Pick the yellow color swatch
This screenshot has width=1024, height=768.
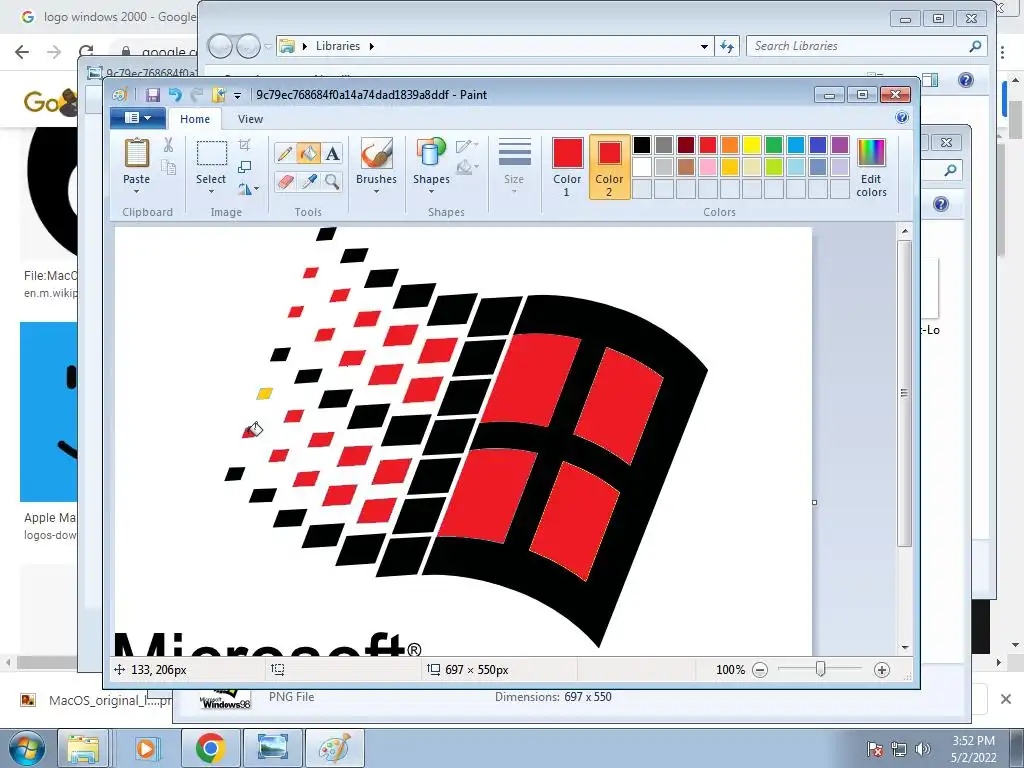tap(752, 145)
